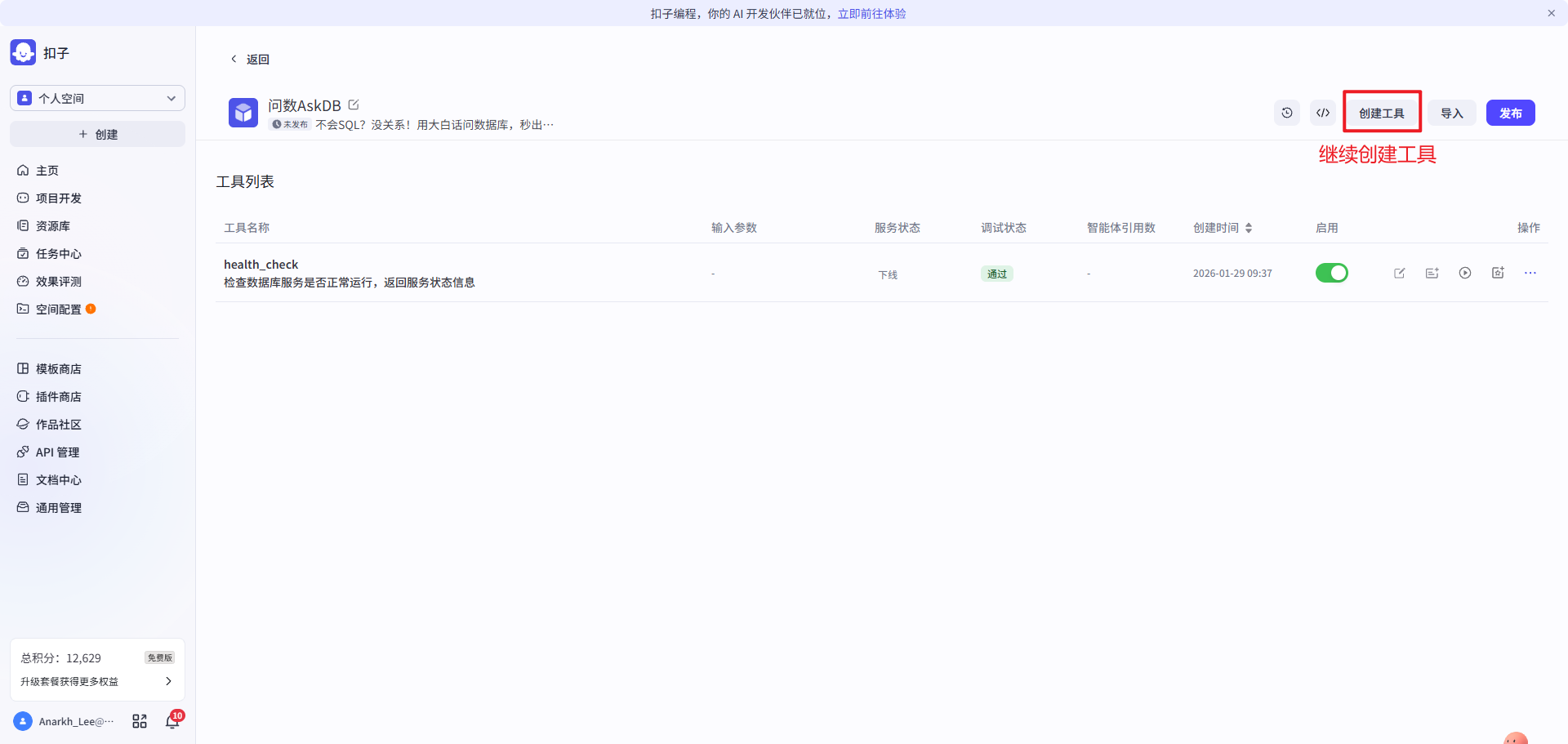Click the 通过 debug status badge
The height and width of the screenshot is (744, 1568).
point(997,274)
